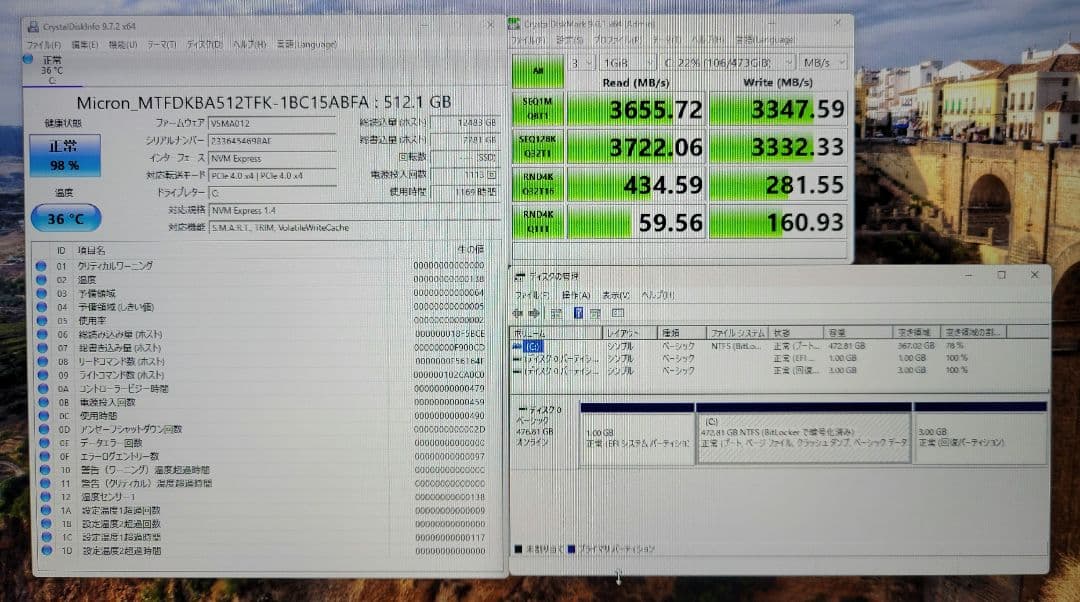Click the back arrow in Disk Management toolbar

pyautogui.click(x=518, y=313)
